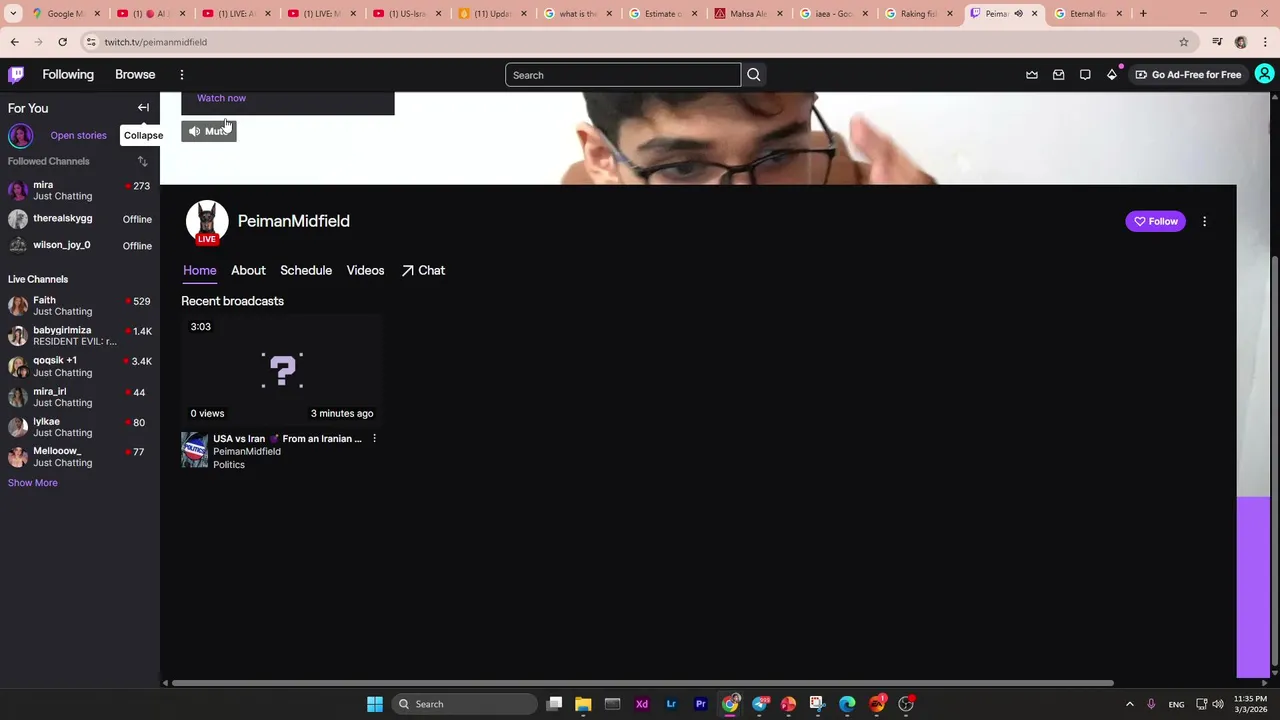
Task: Open stories via the Open stories link
Action: [78, 135]
